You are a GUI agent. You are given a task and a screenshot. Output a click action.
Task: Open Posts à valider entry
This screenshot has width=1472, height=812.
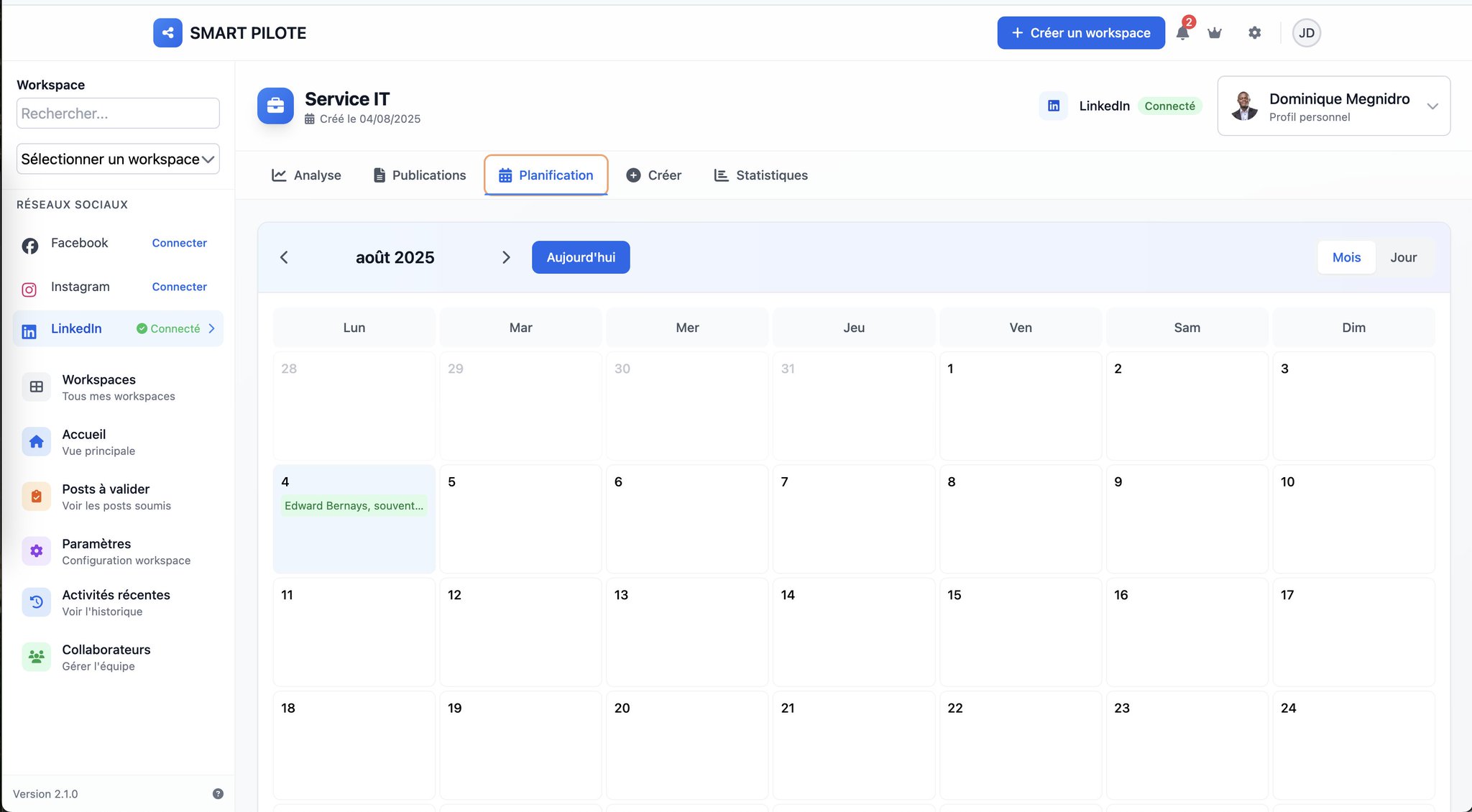click(118, 497)
